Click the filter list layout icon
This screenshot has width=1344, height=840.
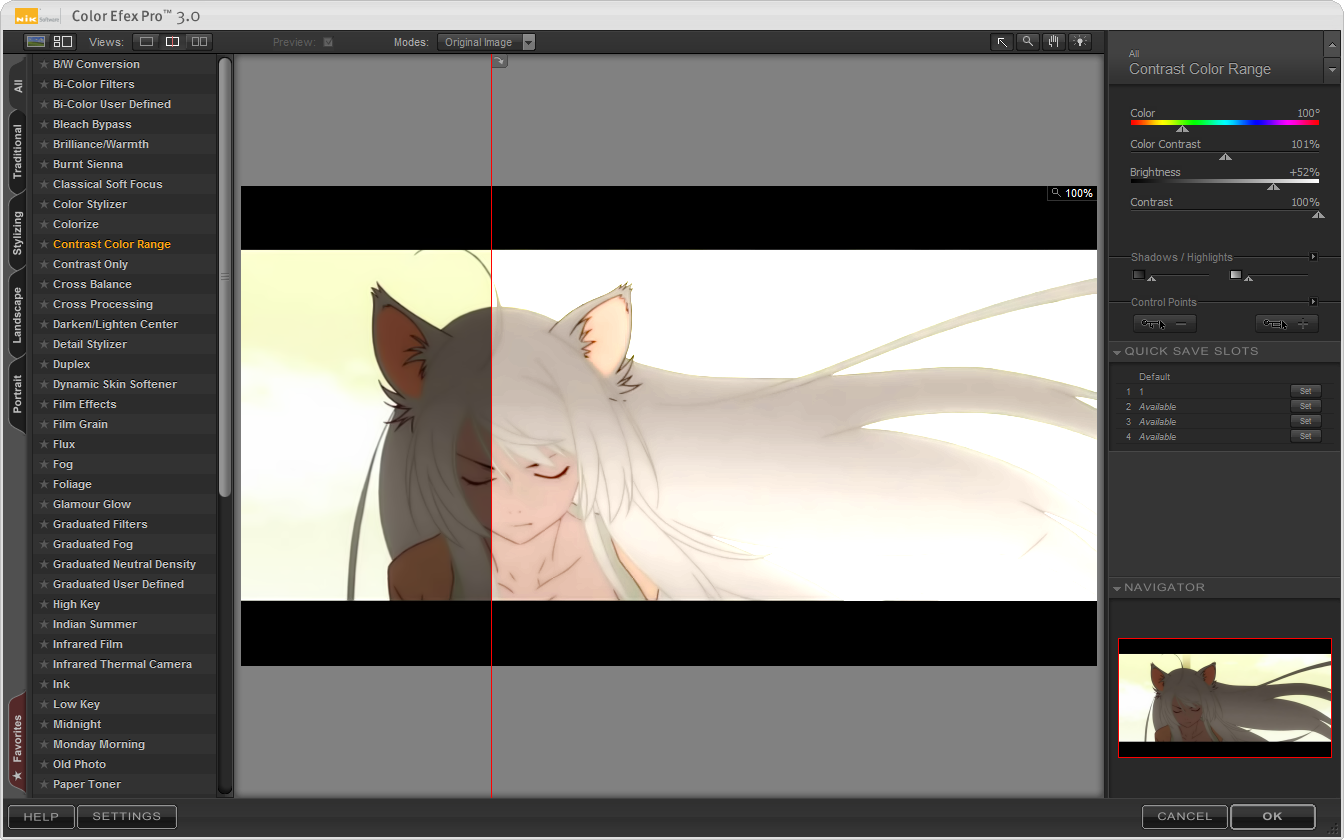63,42
